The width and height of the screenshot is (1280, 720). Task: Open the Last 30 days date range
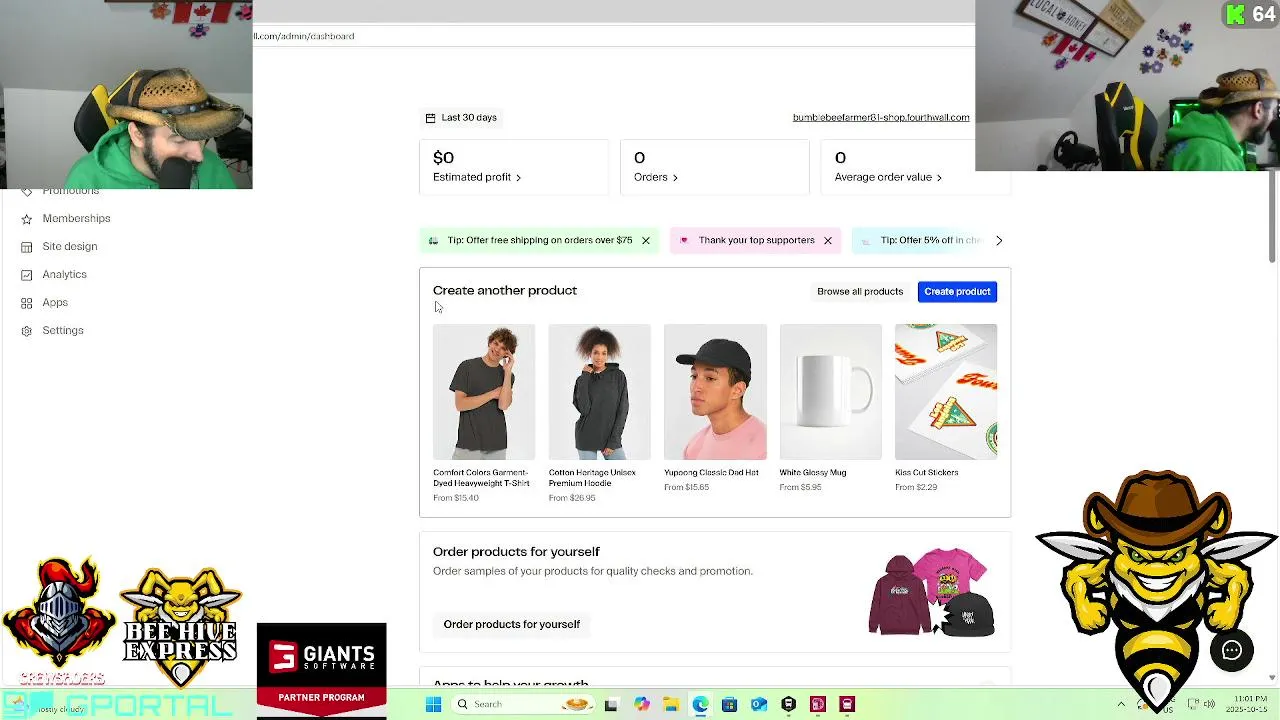pos(461,117)
